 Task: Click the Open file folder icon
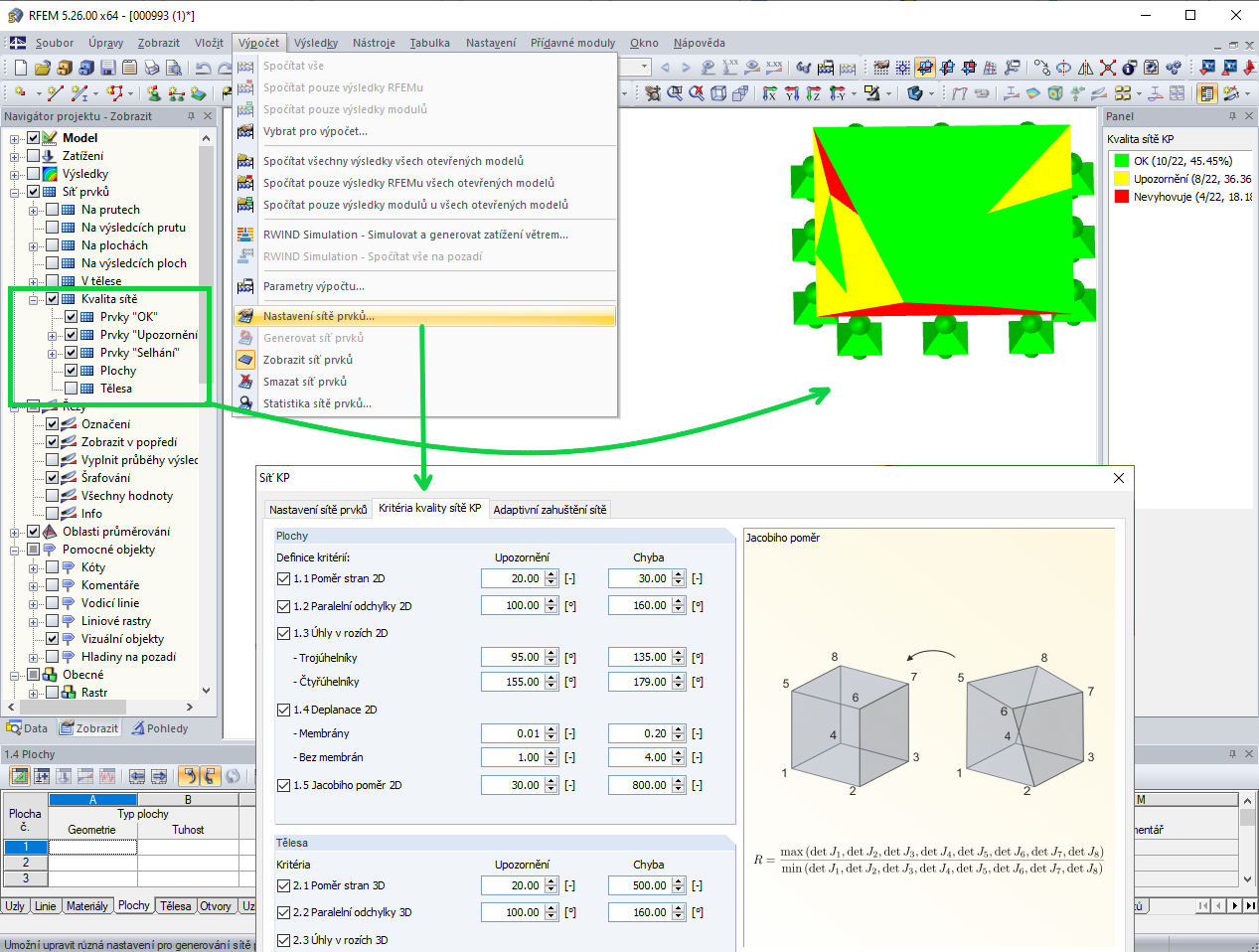click(43, 68)
